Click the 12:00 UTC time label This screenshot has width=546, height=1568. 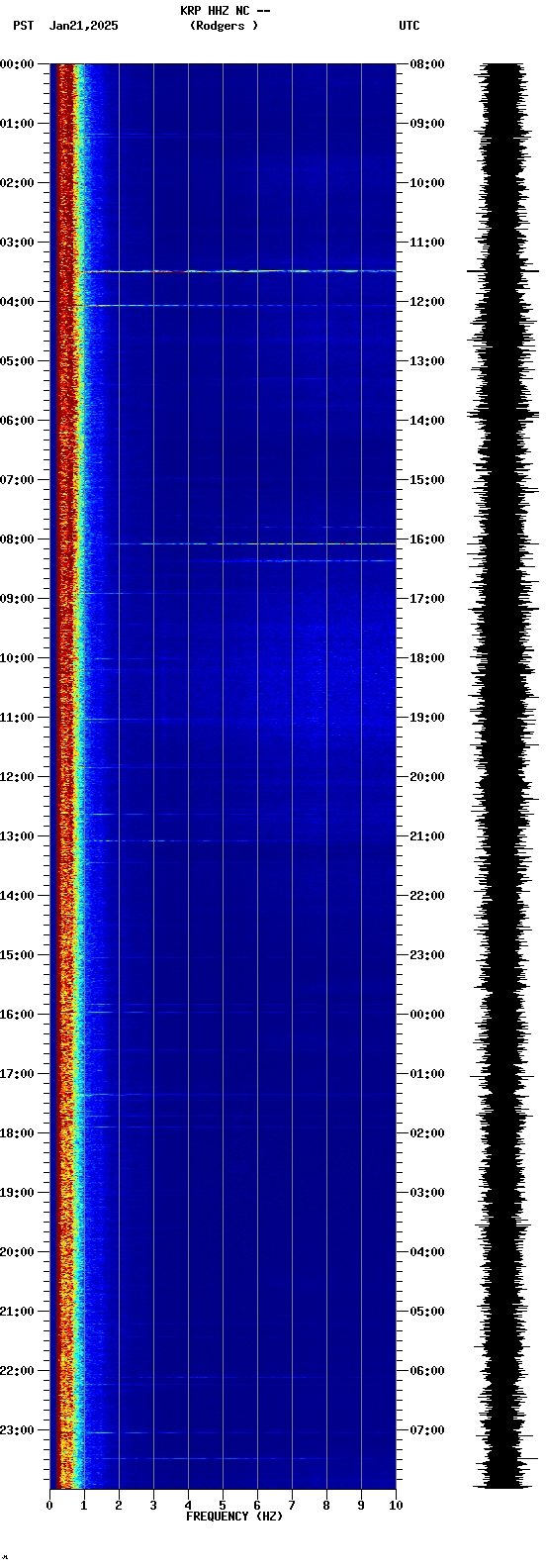point(427,302)
